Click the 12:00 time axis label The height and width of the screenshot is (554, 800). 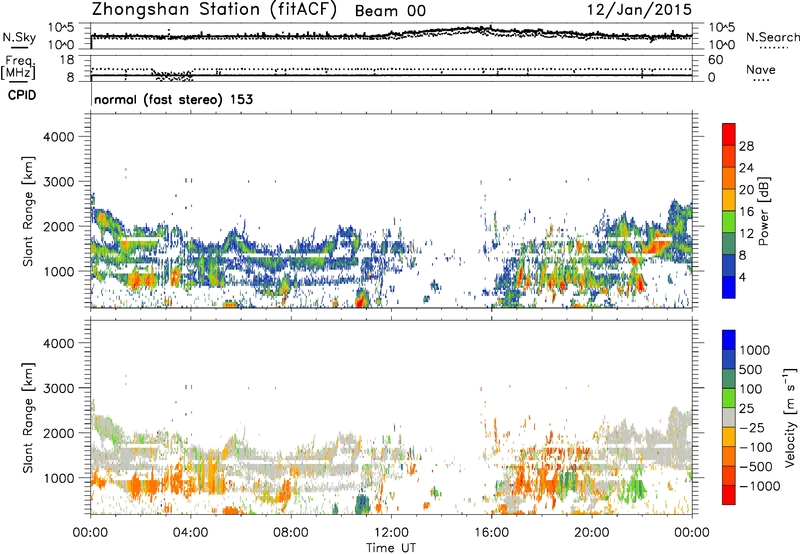pos(391,533)
